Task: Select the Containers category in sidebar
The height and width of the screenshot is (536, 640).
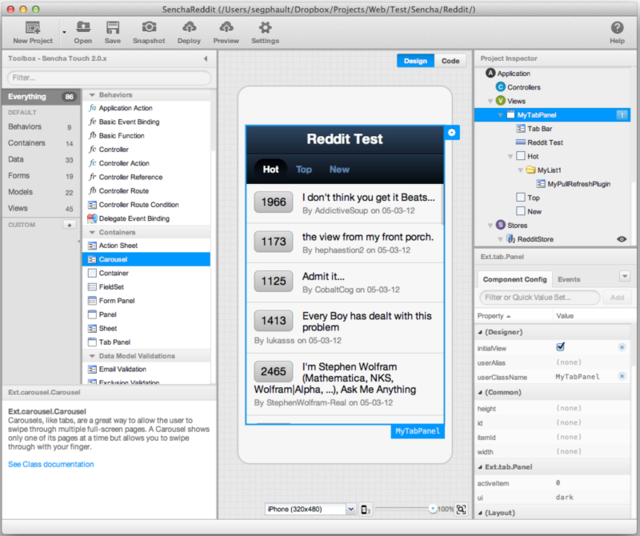Action: click(40, 143)
